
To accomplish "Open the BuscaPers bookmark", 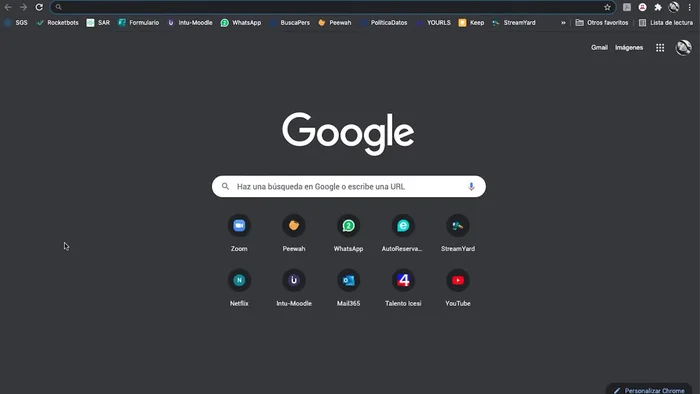I will pos(289,23).
